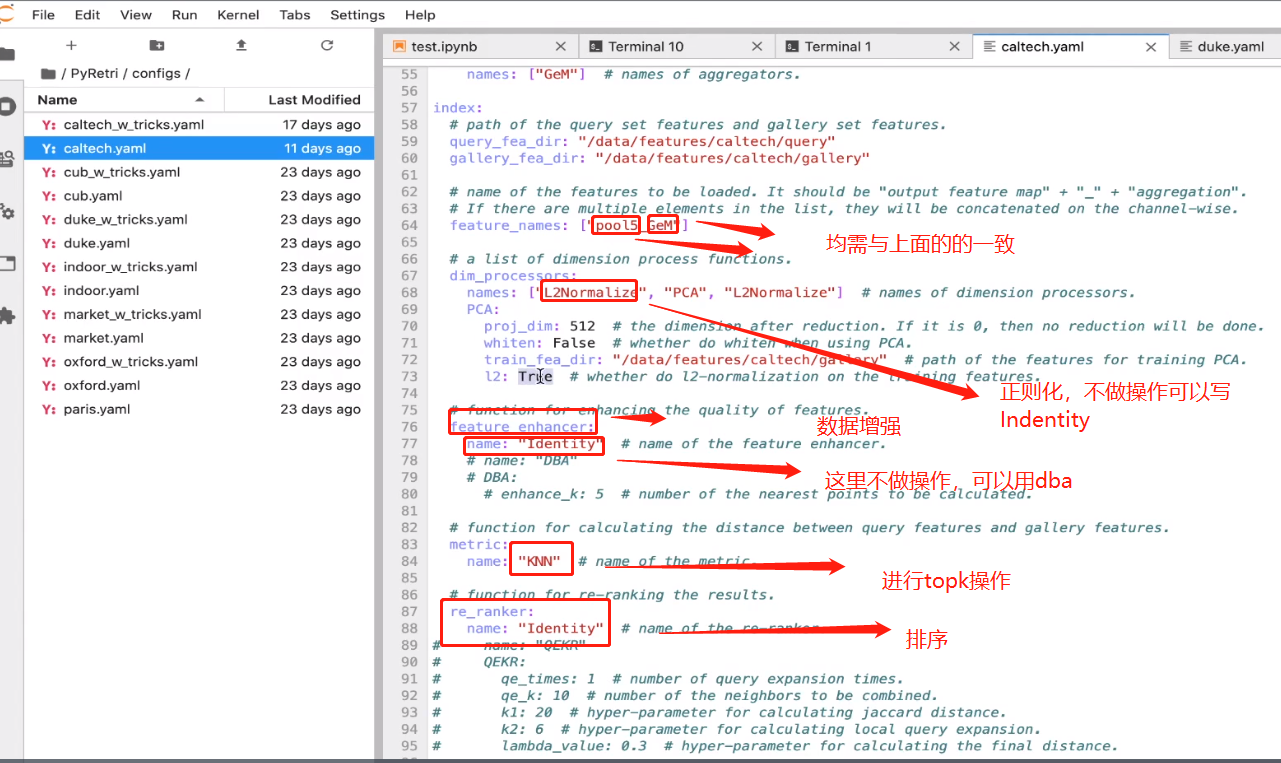Open the File menu
Screen dimensions: 1281x763
[43, 15]
